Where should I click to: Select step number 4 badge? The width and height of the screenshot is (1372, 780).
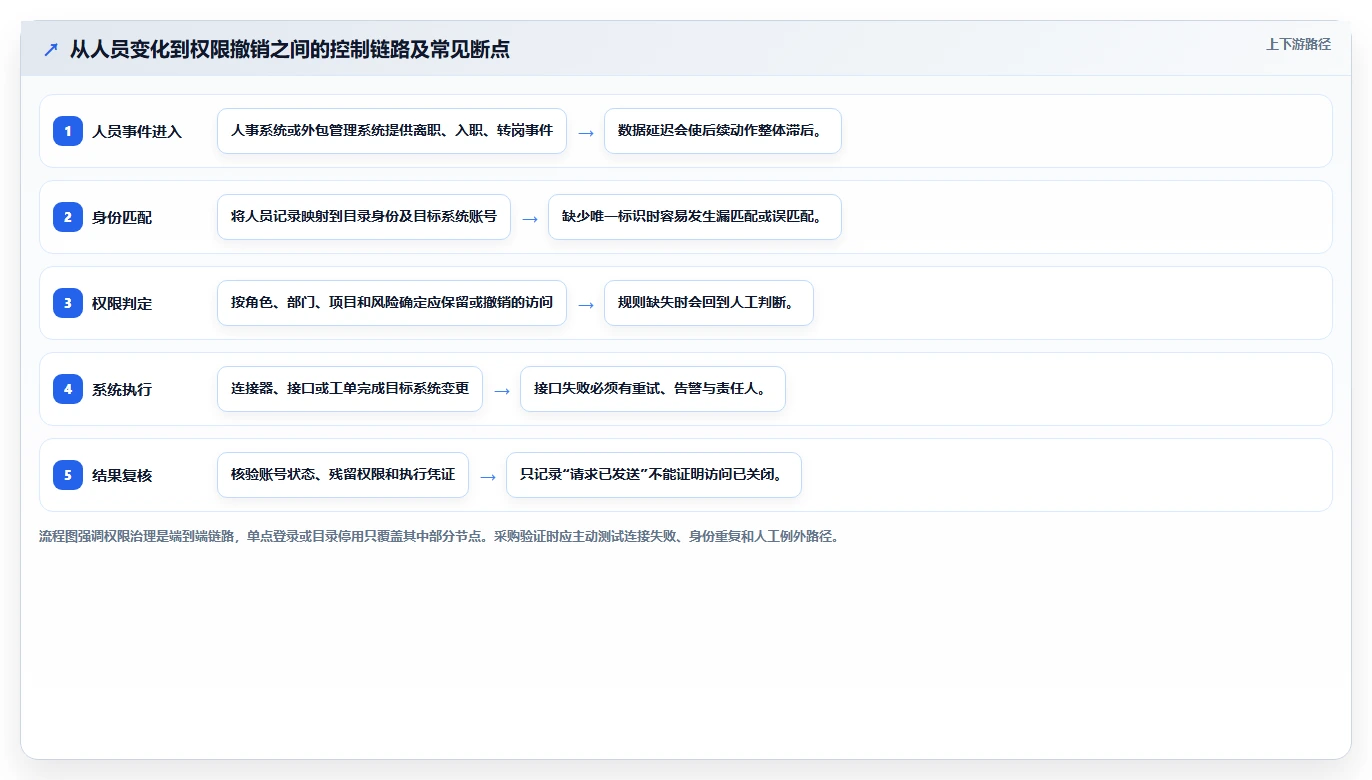68,389
